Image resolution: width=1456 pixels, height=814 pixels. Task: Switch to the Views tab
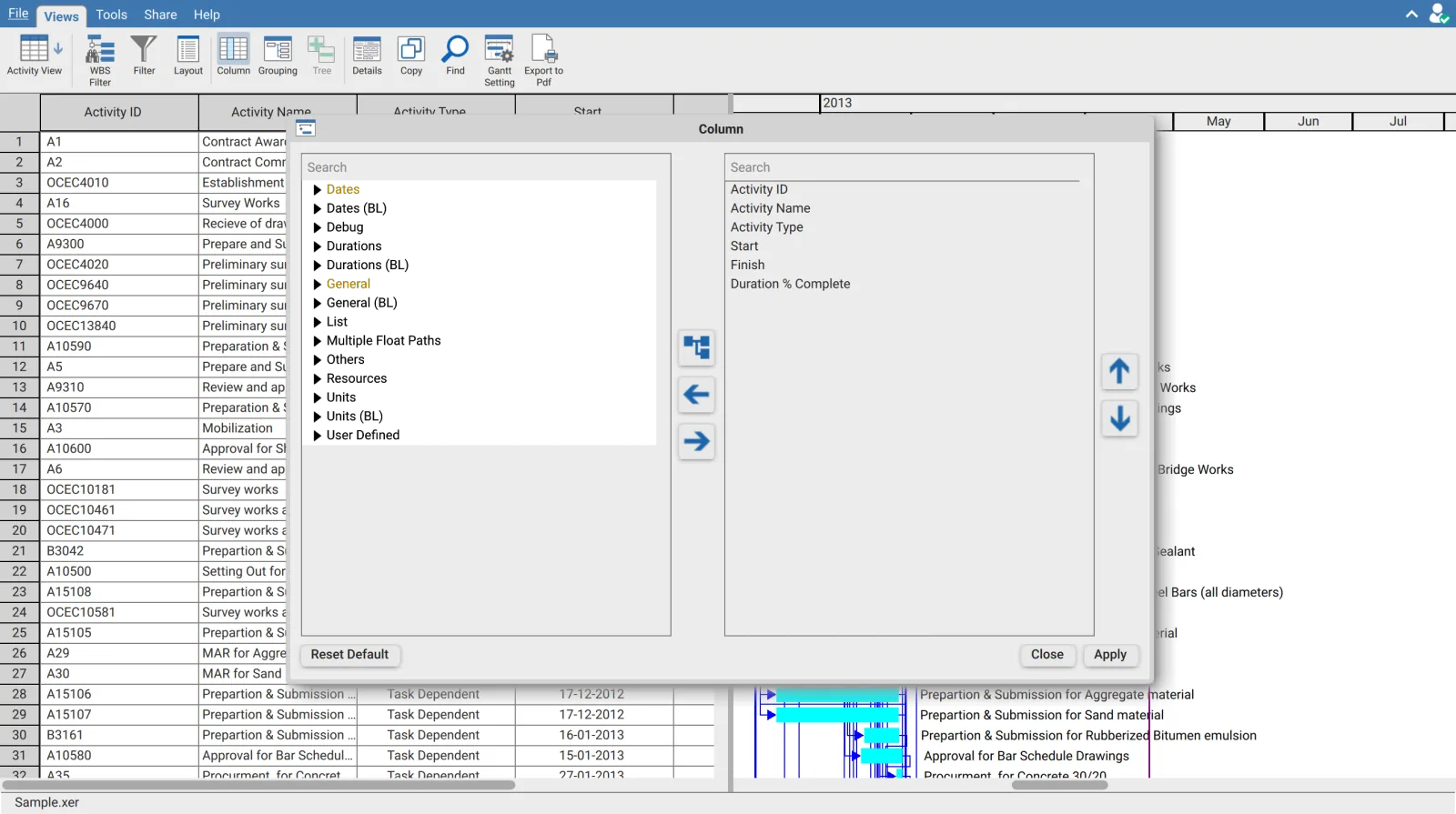click(x=61, y=15)
